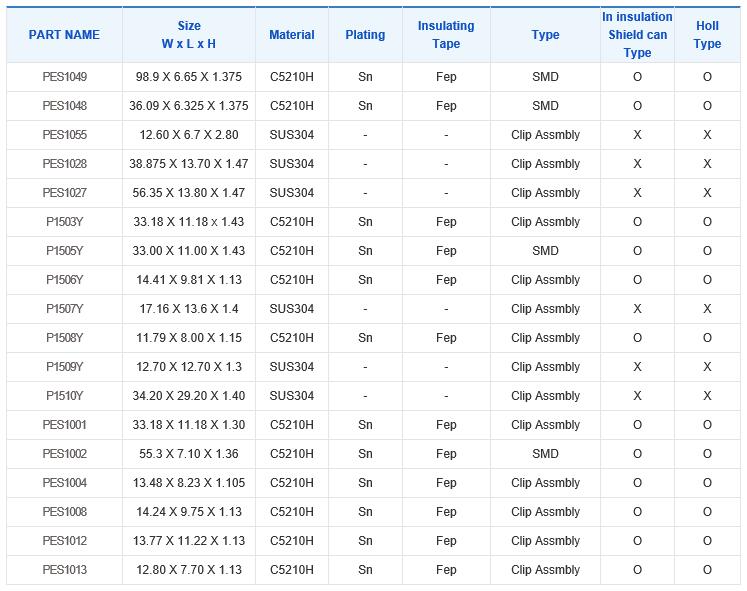Click In insulation Shield can Type header

click(x=637, y=35)
